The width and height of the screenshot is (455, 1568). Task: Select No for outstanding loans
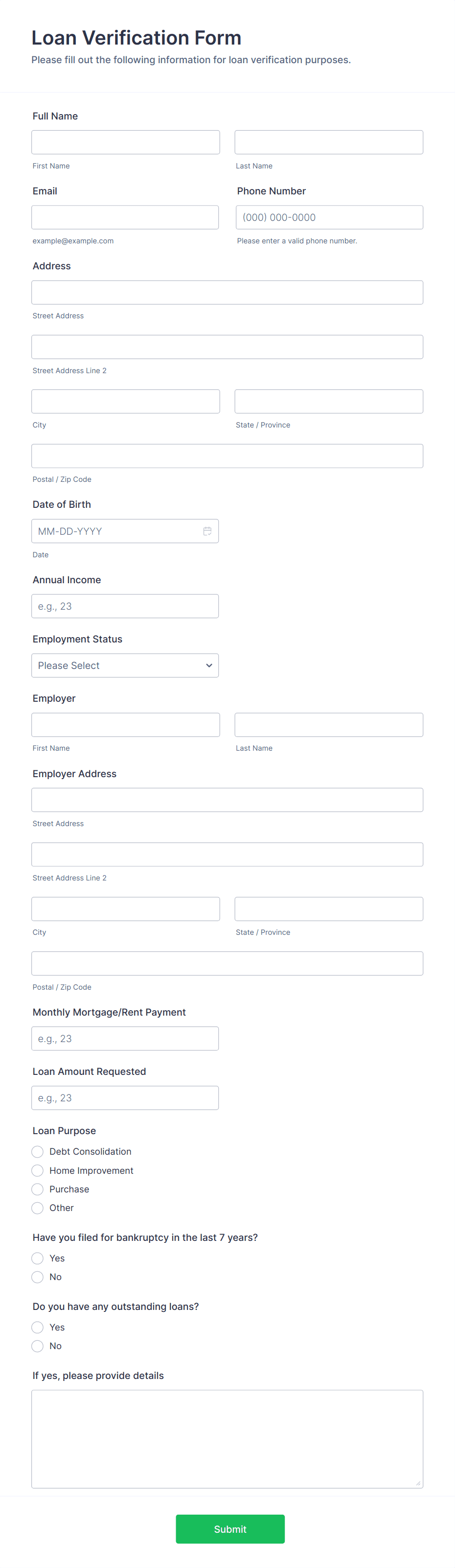(x=37, y=1346)
